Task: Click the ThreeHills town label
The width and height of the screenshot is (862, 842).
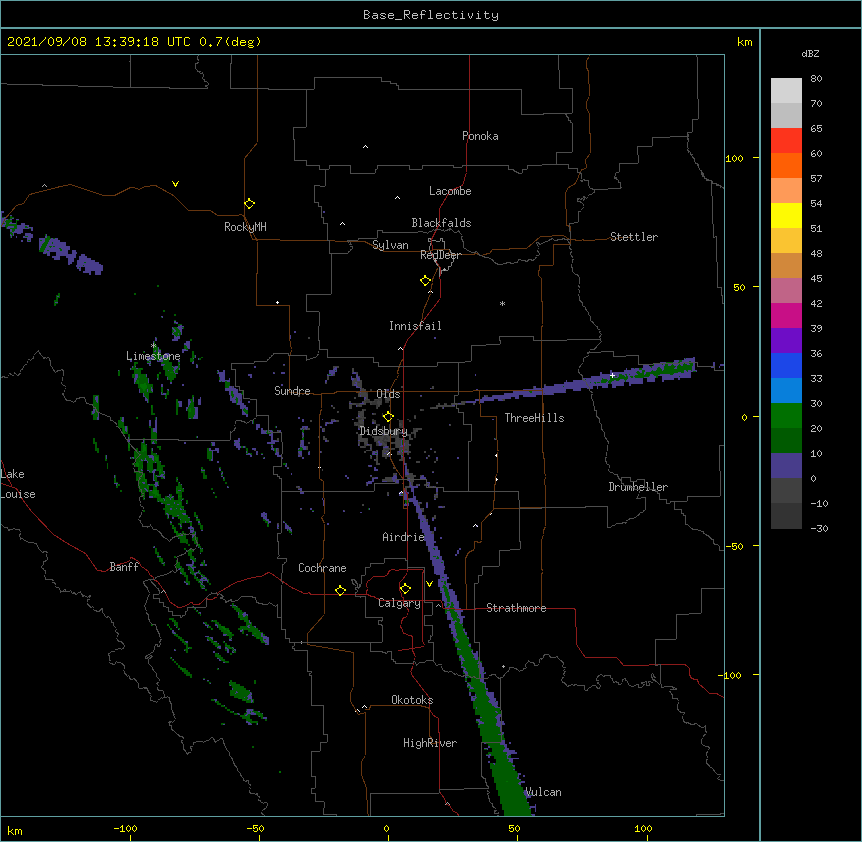Action: tap(534, 418)
